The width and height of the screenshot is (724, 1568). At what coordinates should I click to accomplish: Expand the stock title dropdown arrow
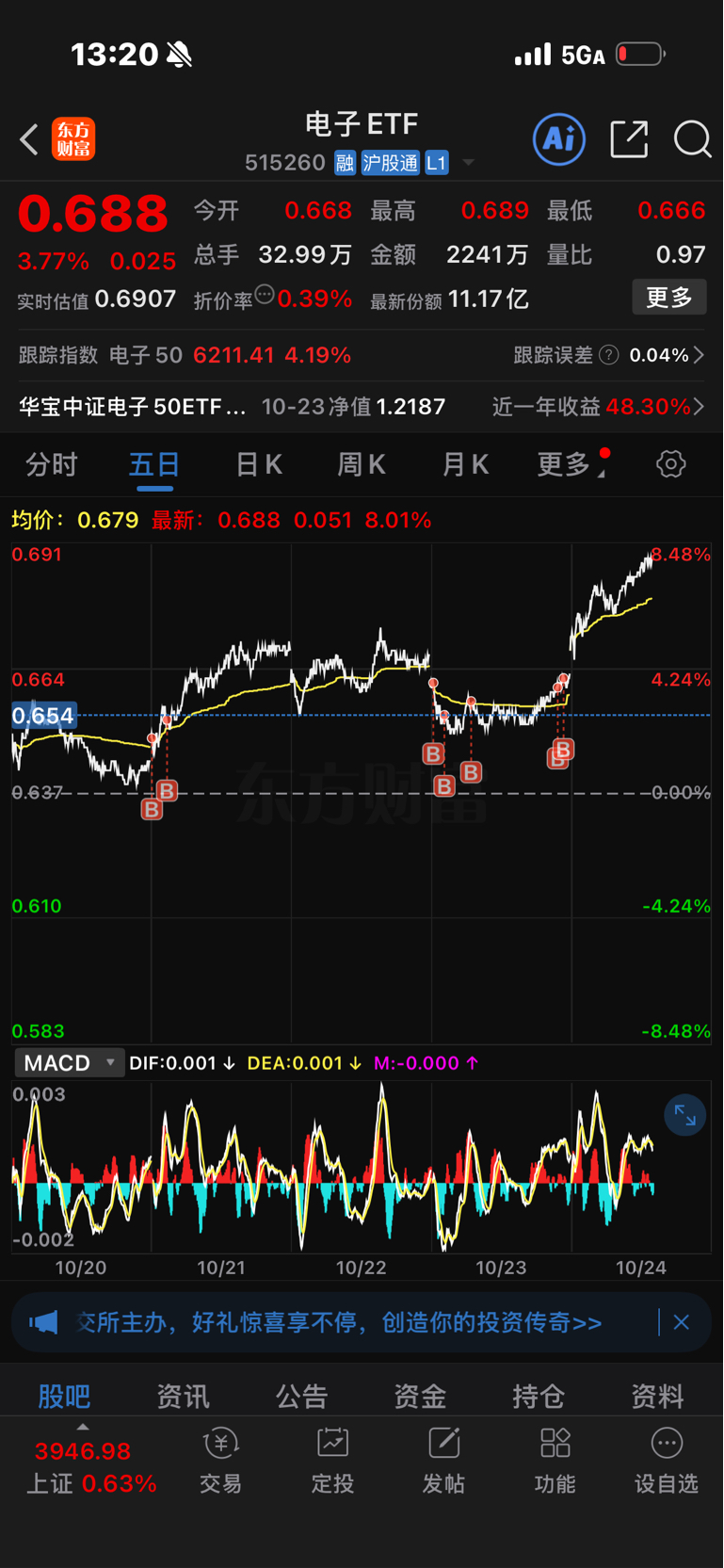468,163
